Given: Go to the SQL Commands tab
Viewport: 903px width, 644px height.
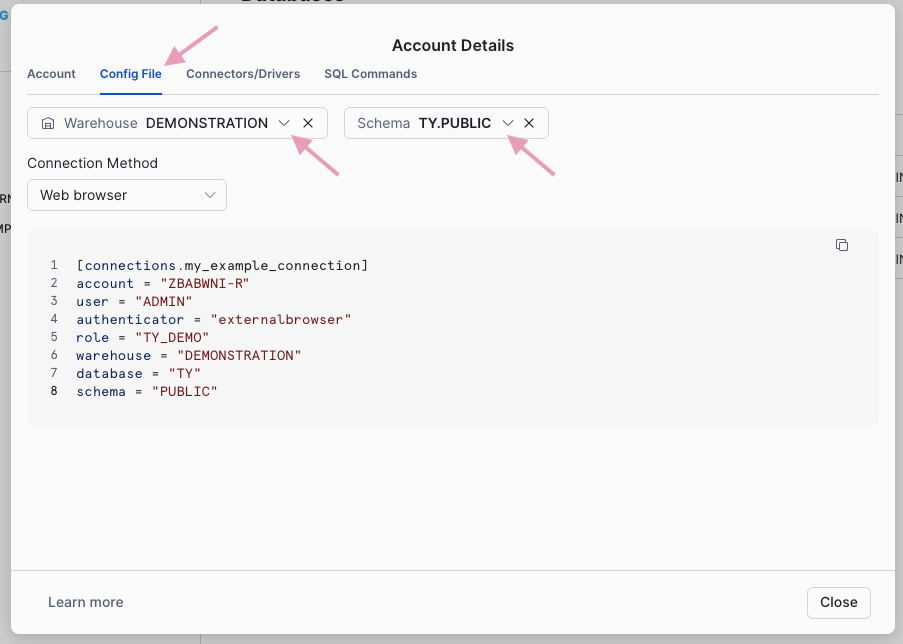Looking at the screenshot, I should (x=370, y=74).
